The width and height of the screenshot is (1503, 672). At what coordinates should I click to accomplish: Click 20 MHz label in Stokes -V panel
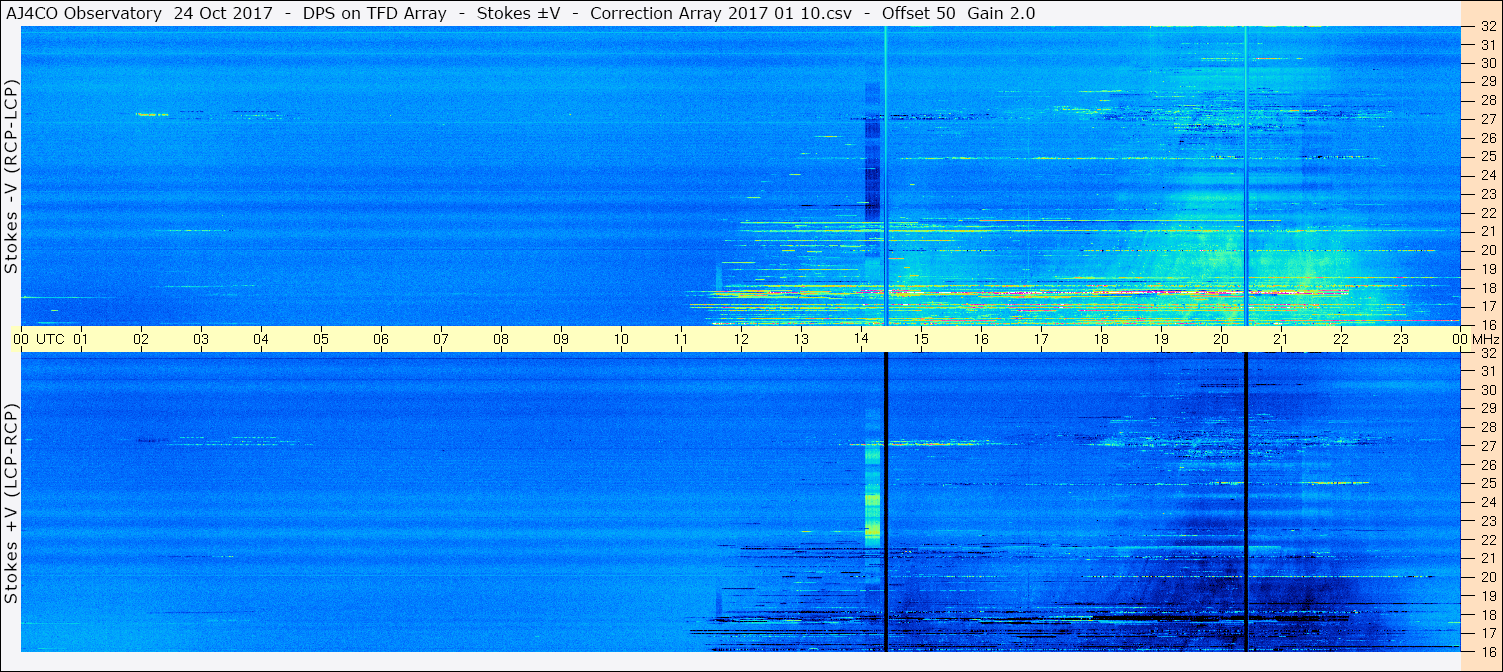pyautogui.click(x=1488, y=250)
